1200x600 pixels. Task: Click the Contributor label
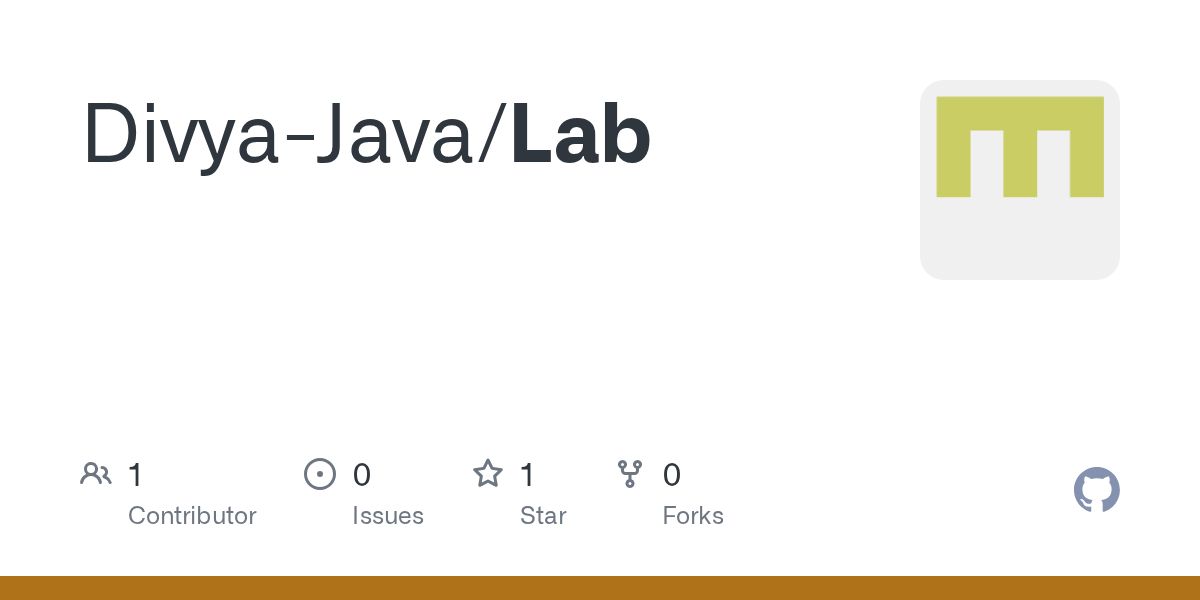pyautogui.click(x=192, y=516)
